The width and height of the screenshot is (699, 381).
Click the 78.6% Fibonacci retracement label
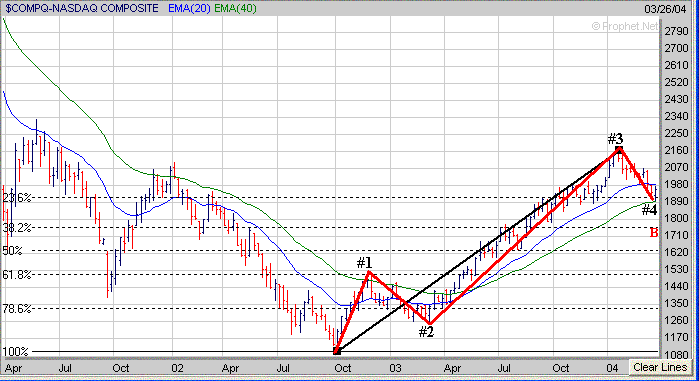[17, 309]
